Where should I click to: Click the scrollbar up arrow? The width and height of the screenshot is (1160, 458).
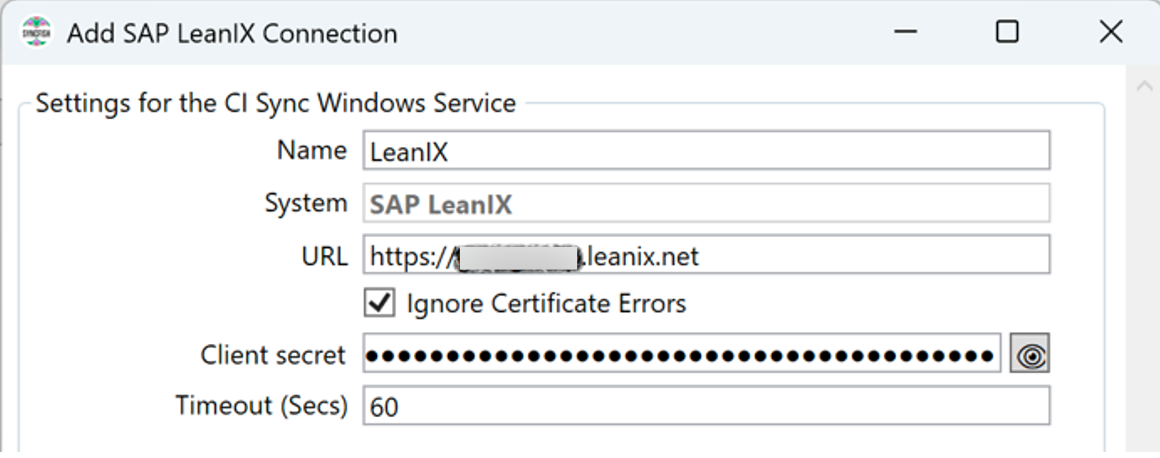[1144, 85]
